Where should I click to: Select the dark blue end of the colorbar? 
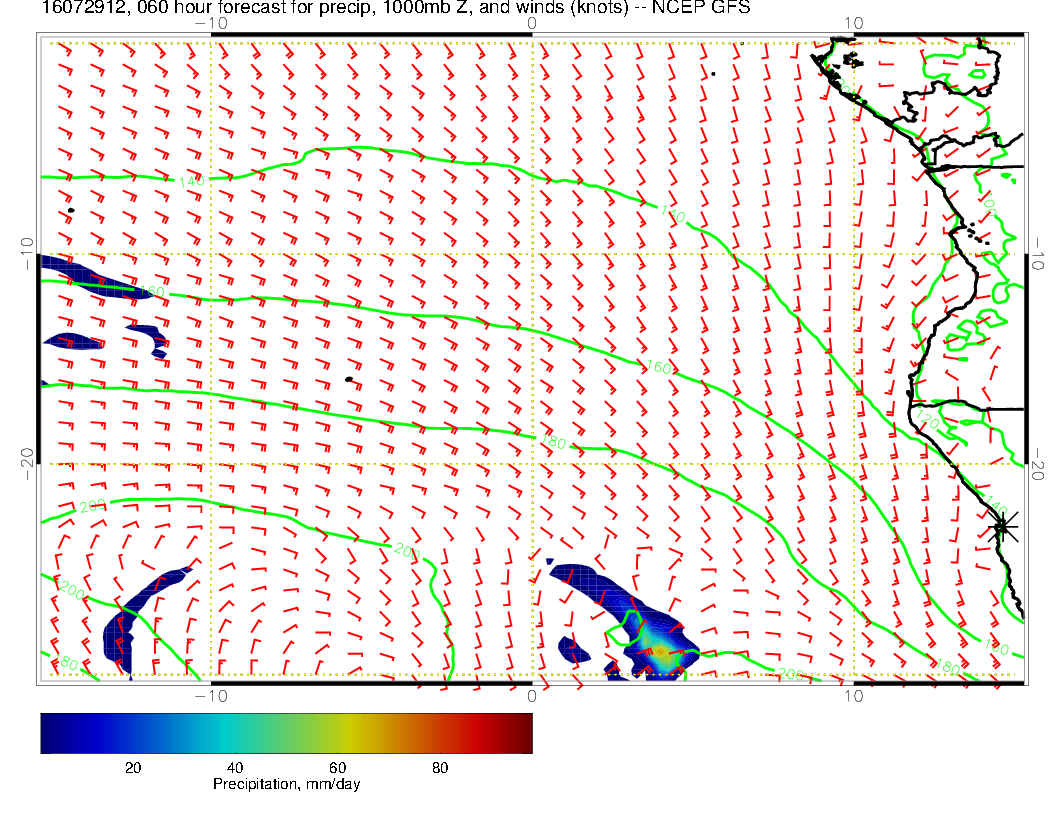(50, 732)
